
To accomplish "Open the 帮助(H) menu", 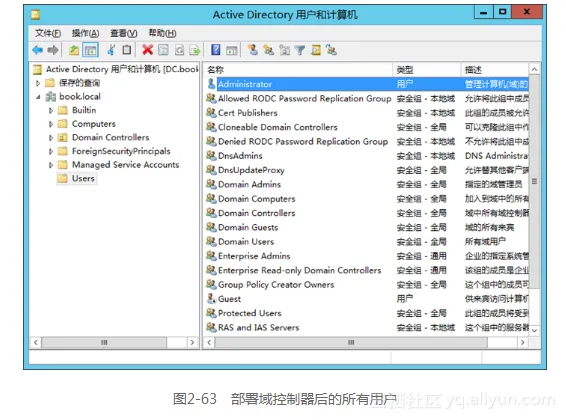I will 162,33.
